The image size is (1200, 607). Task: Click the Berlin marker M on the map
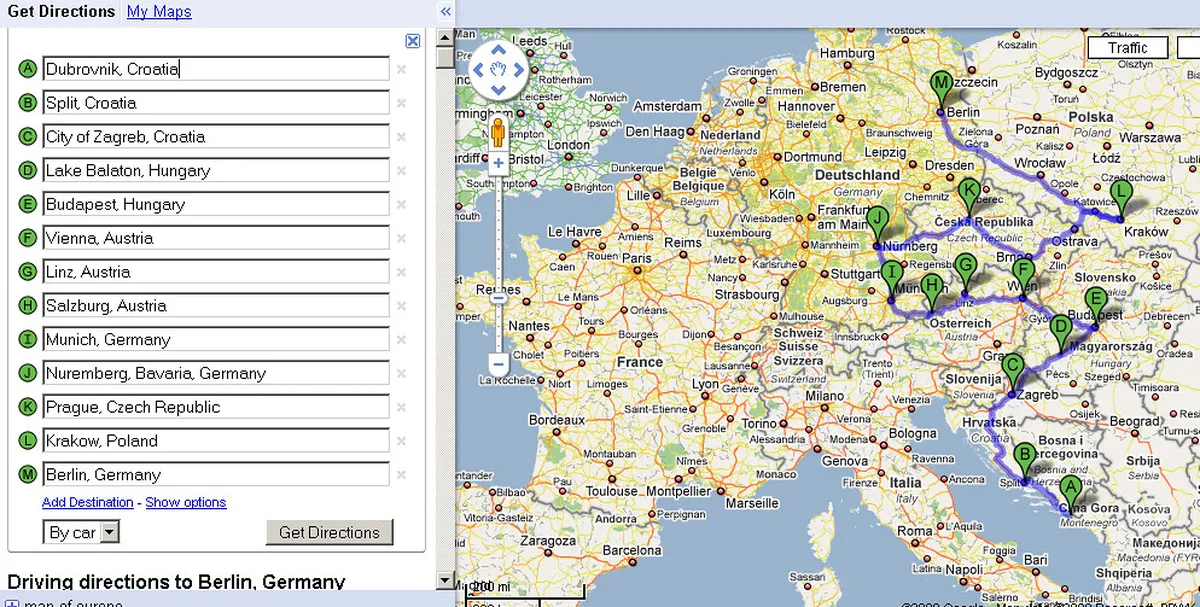click(x=941, y=87)
